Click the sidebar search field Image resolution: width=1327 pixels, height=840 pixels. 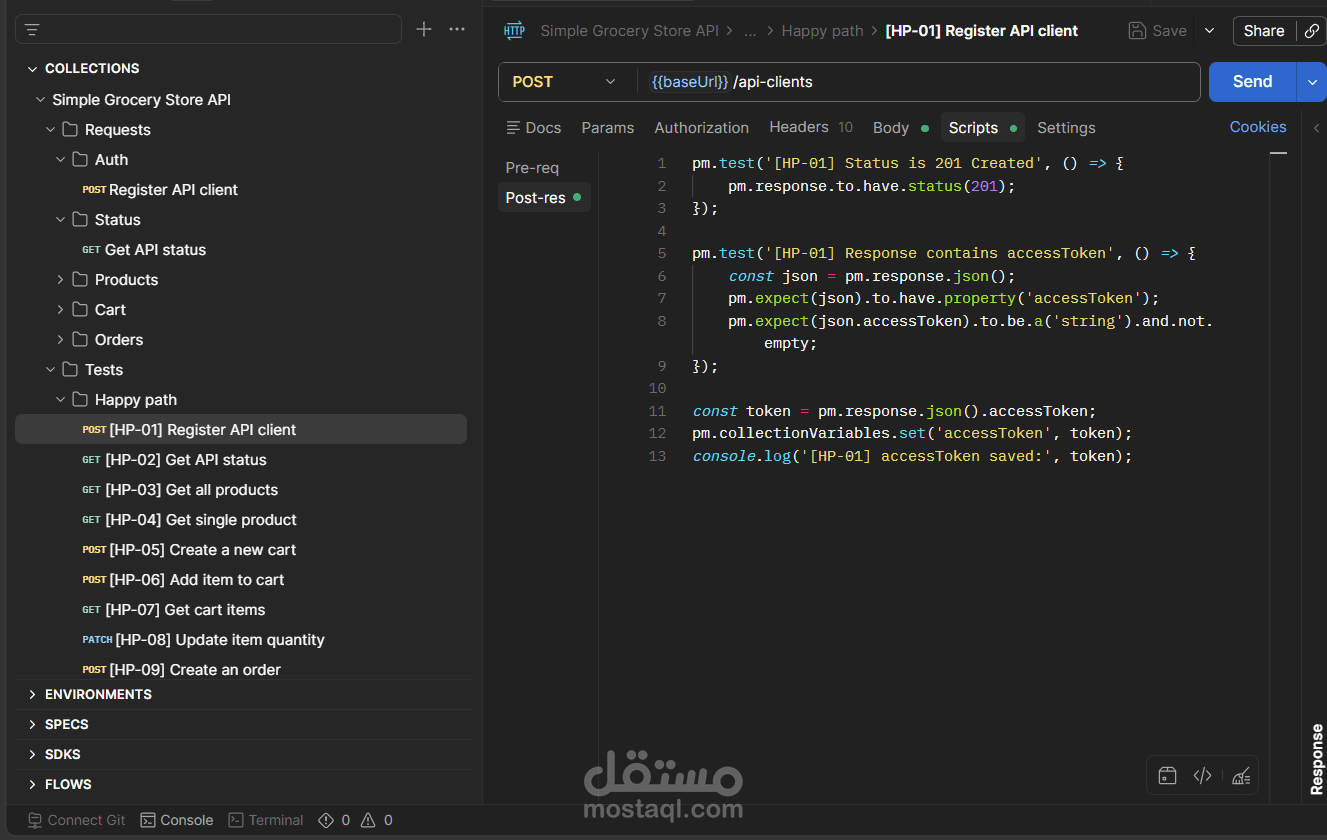[x=208, y=30]
